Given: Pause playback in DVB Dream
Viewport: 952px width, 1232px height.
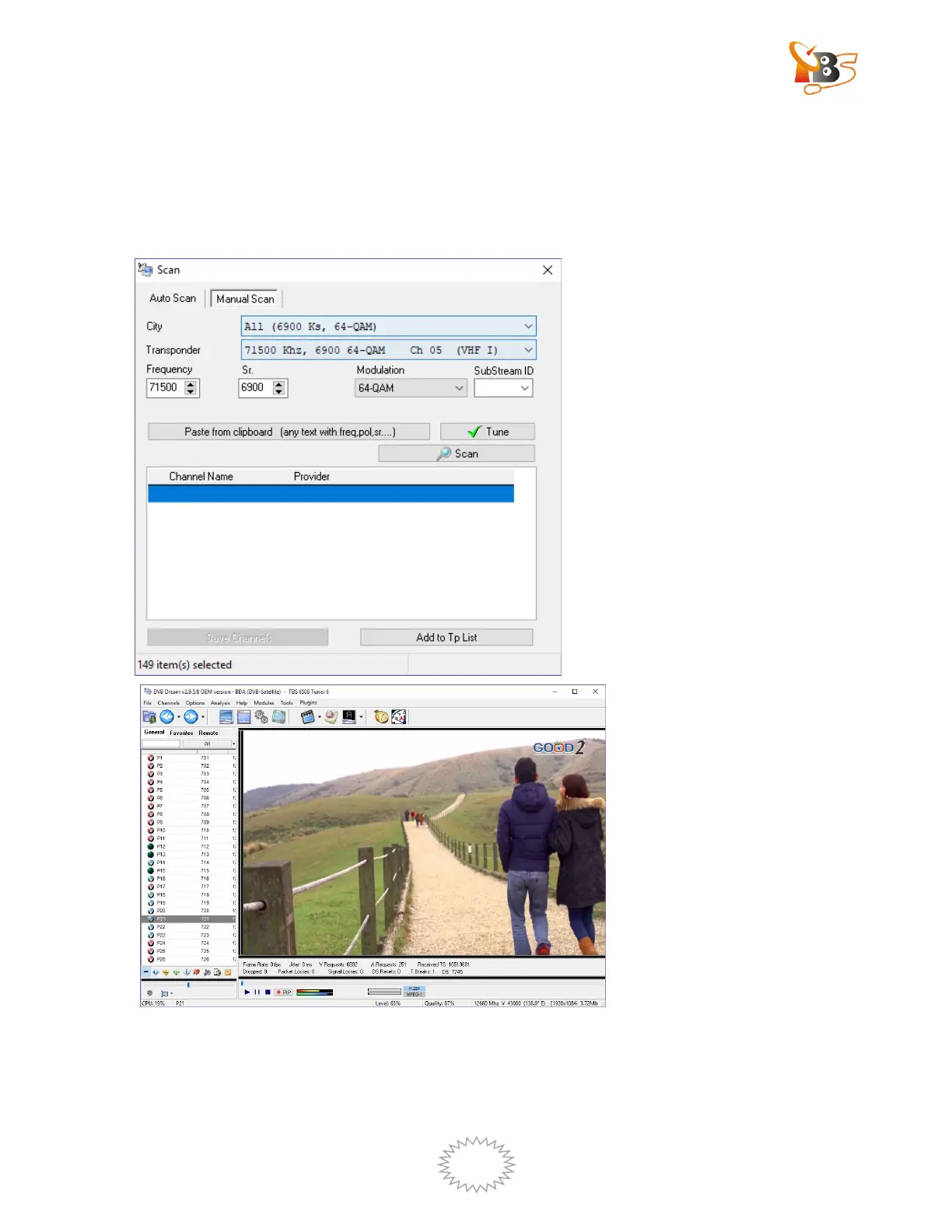Looking at the screenshot, I should [x=257, y=992].
